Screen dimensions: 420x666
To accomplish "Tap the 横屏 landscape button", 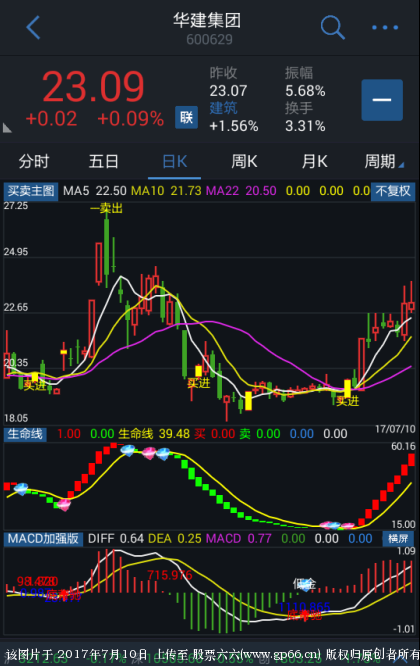I will click(x=398, y=539).
